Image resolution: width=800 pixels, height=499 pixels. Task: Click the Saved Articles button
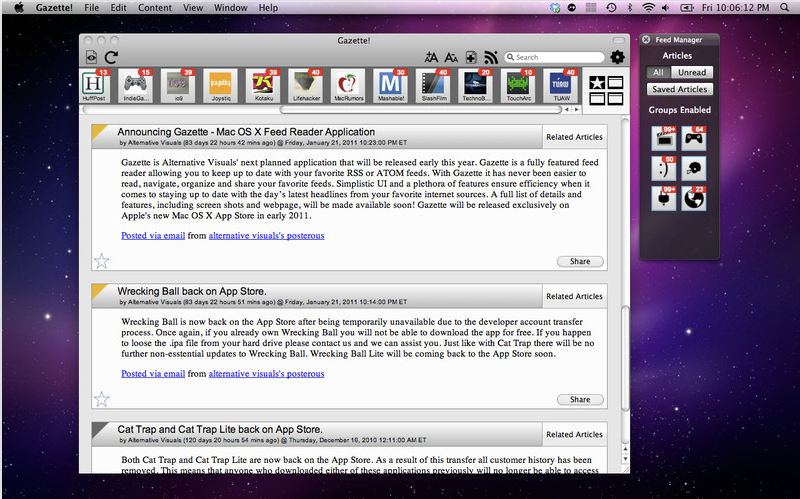[680, 89]
